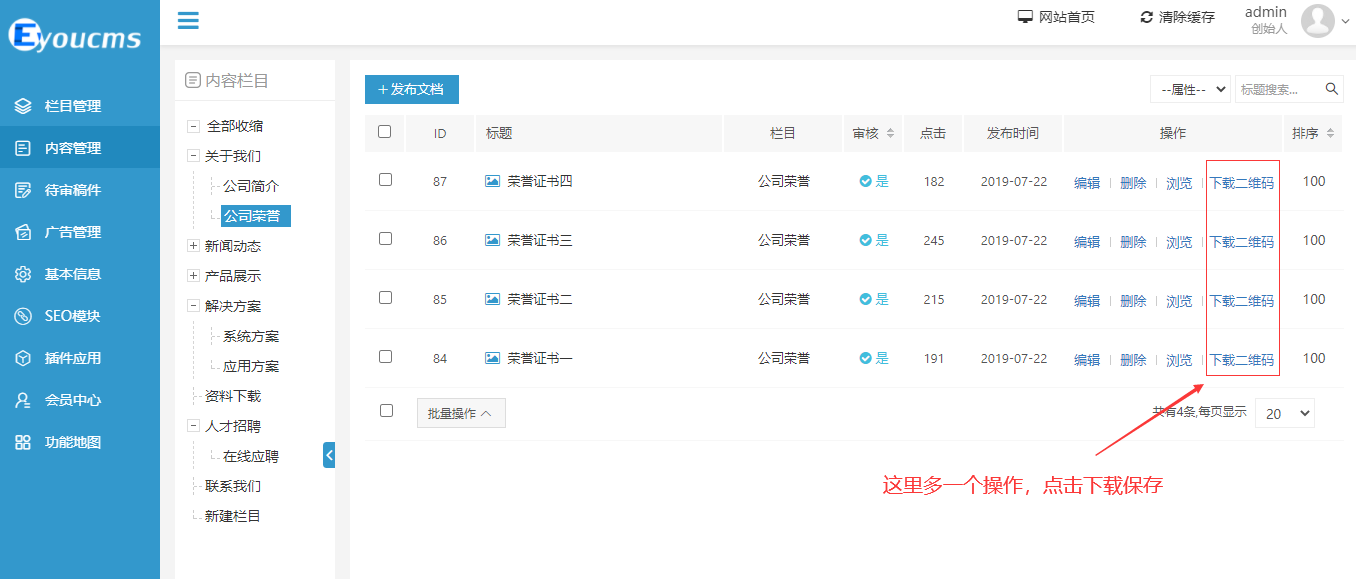Viewport: 1356px width, 579px height.
Task: Open the 批量操作 dropdown
Action: click(461, 413)
